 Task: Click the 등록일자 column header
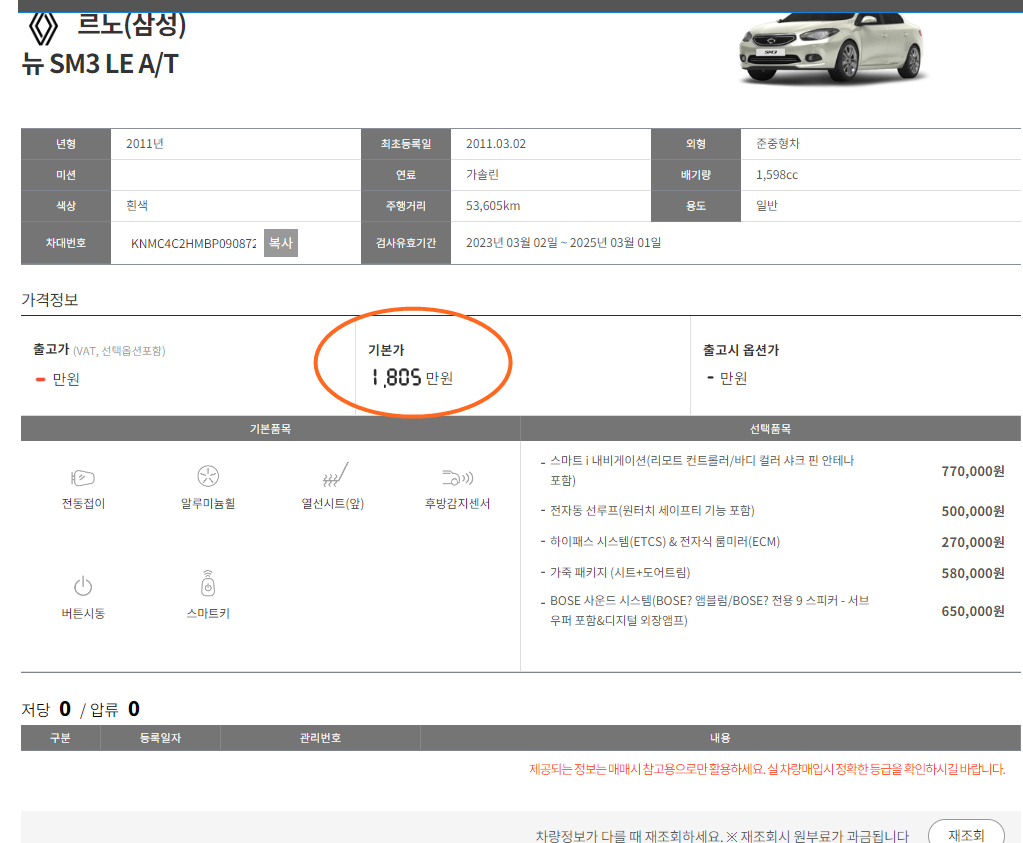pos(160,738)
